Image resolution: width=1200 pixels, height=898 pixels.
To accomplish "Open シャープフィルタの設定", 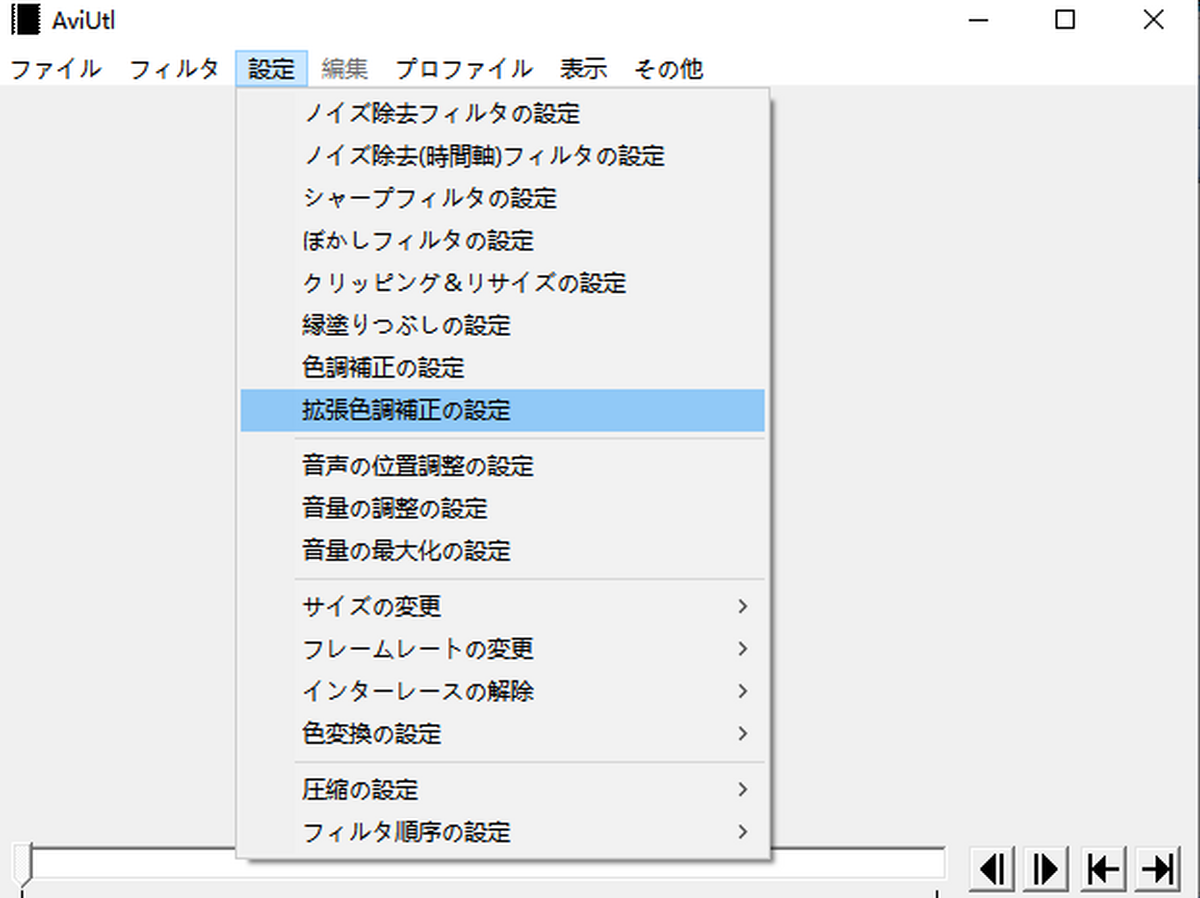I will pos(503,198).
